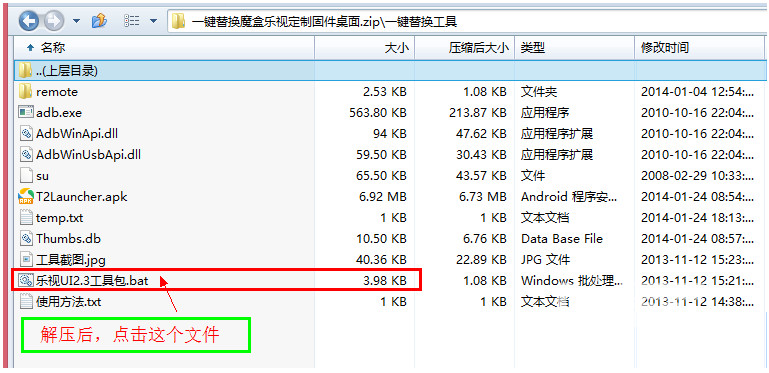Select the su file name

tap(42, 176)
